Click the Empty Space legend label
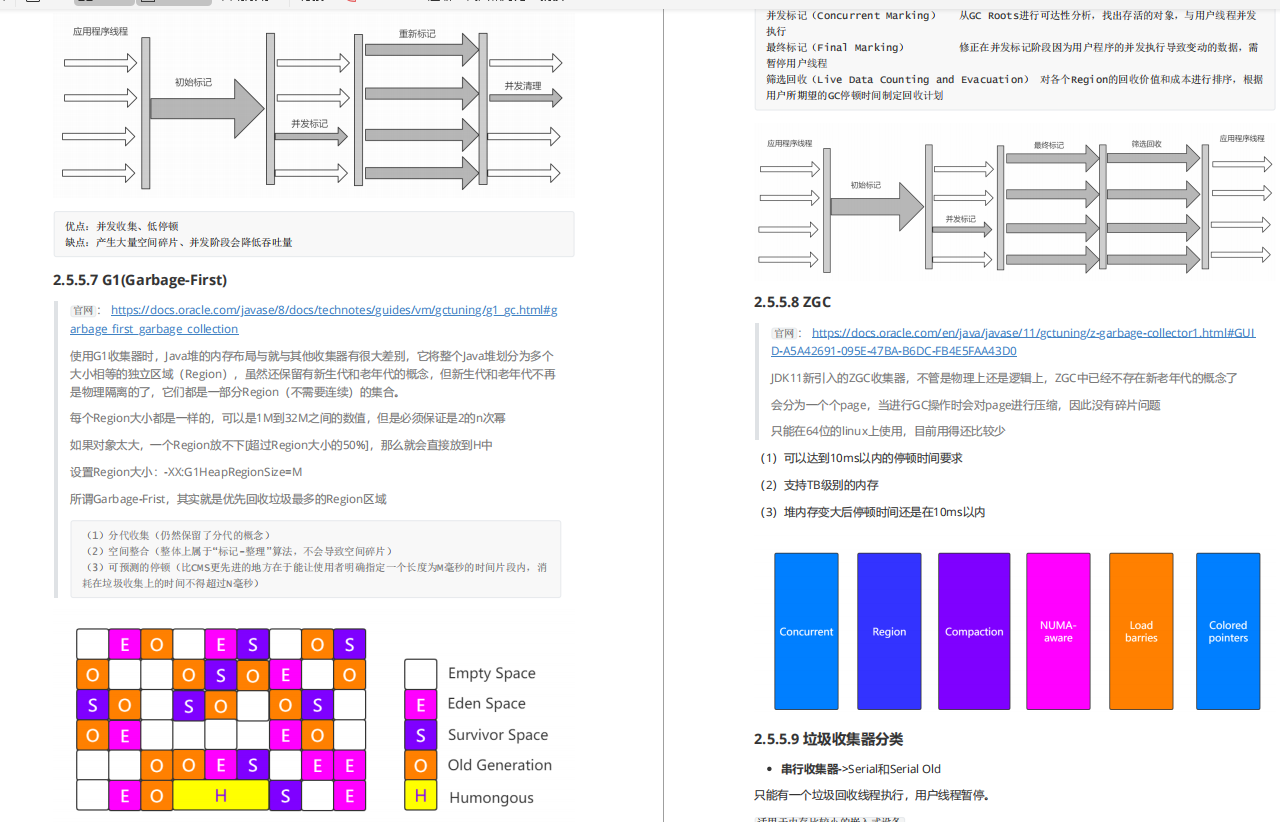Screen dimensions: 1280x822 [491, 673]
